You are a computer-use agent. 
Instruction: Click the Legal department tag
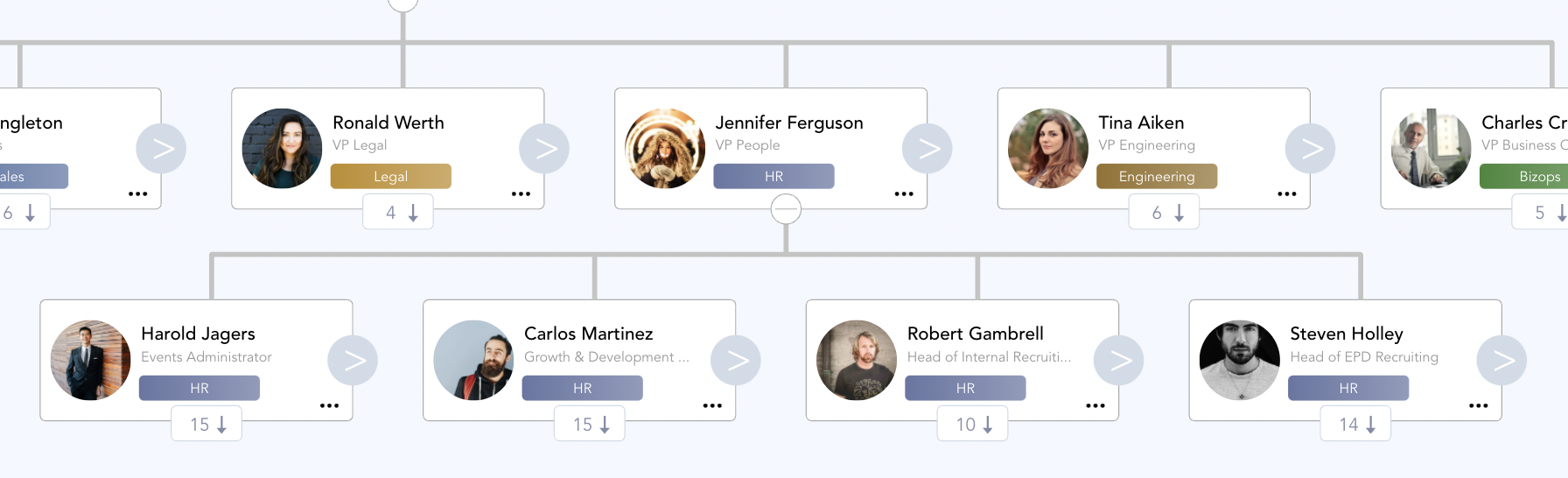(391, 176)
